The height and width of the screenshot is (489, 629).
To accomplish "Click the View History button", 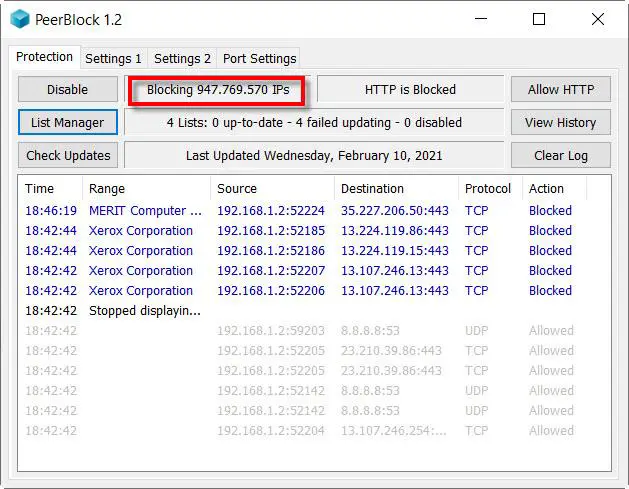I will [560, 122].
